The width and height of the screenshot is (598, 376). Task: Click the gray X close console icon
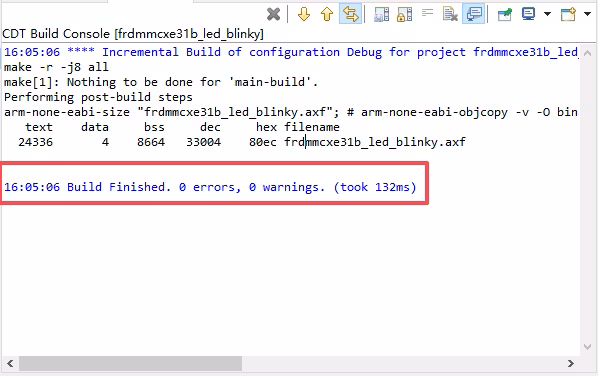pos(273,14)
